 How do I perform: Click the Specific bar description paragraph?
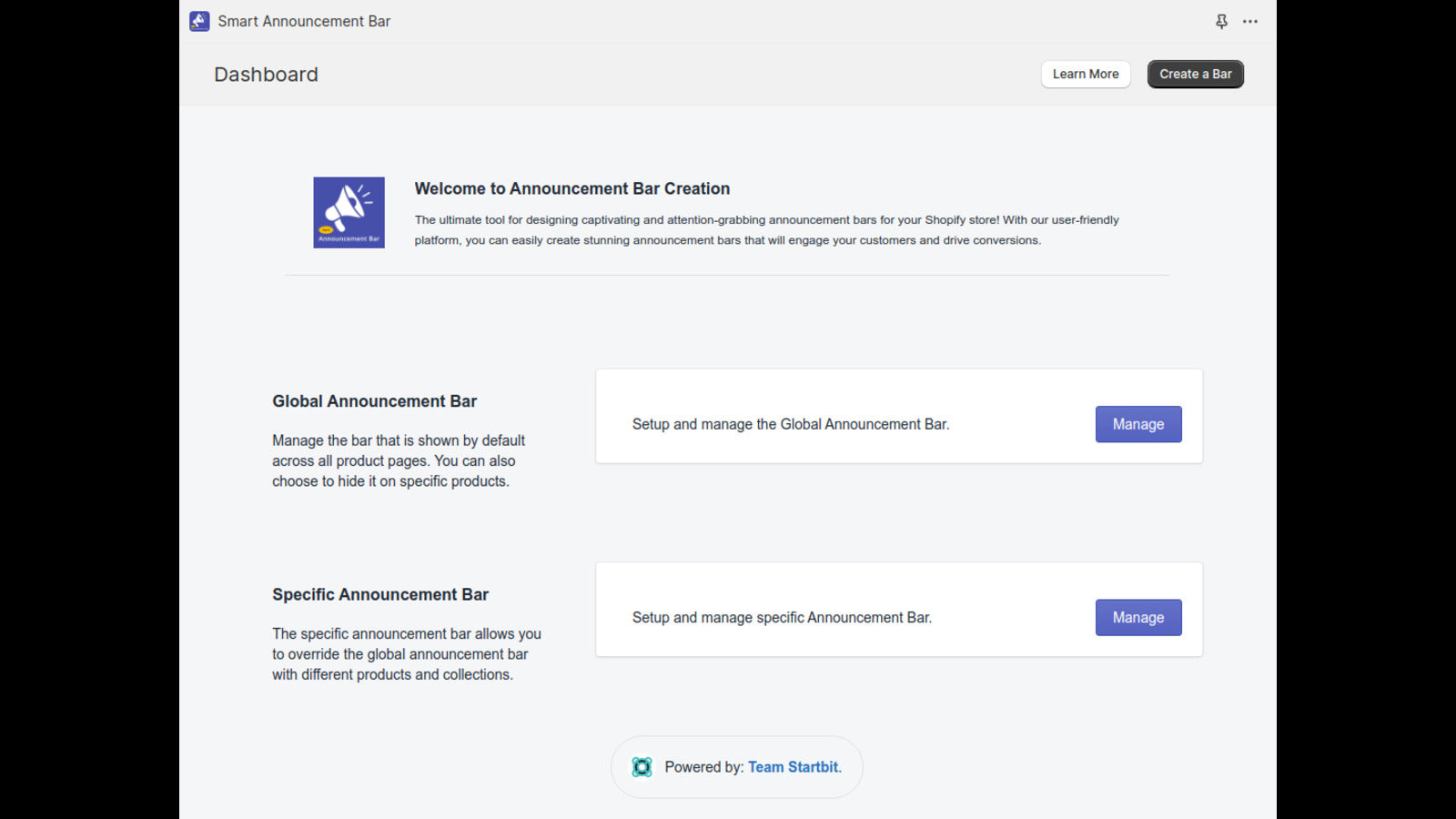pyautogui.click(x=406, y=653)
